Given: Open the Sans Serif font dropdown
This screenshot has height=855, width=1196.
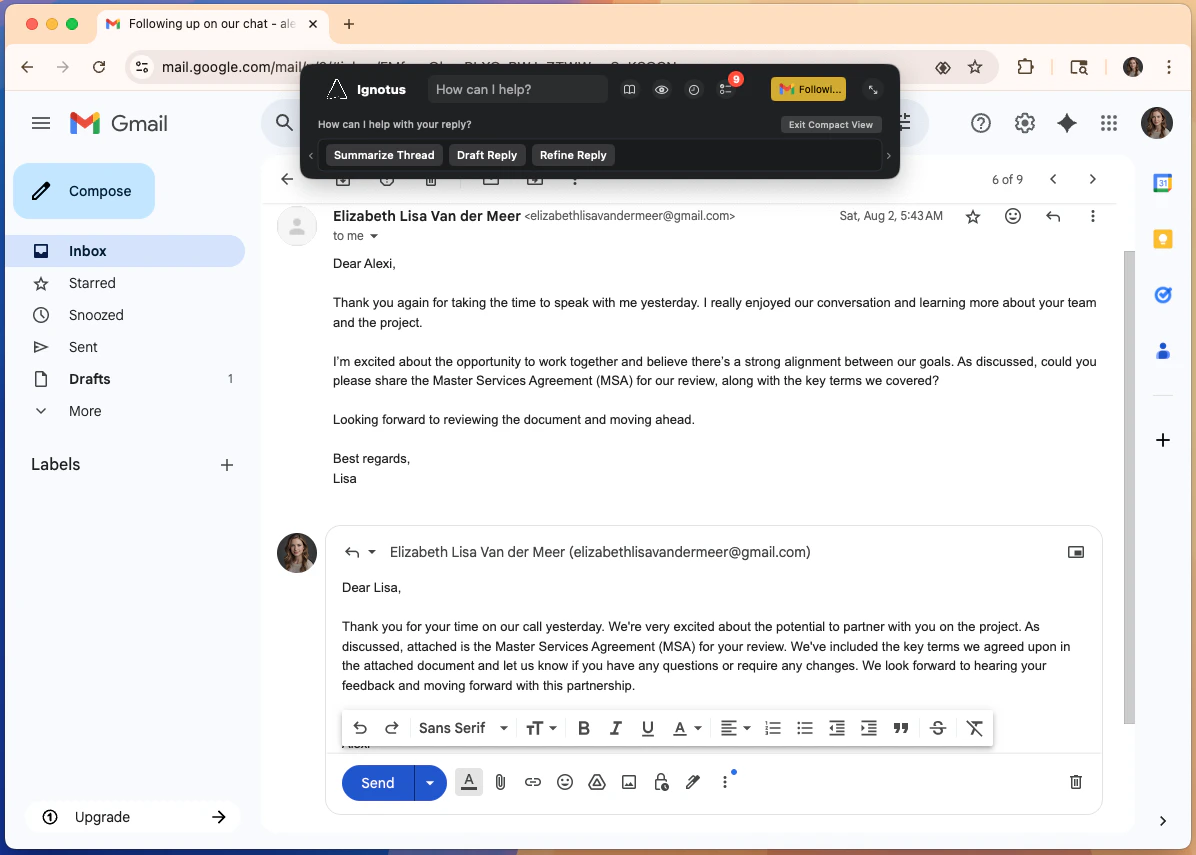Looking at the screenshot, I should pos(462,728).
